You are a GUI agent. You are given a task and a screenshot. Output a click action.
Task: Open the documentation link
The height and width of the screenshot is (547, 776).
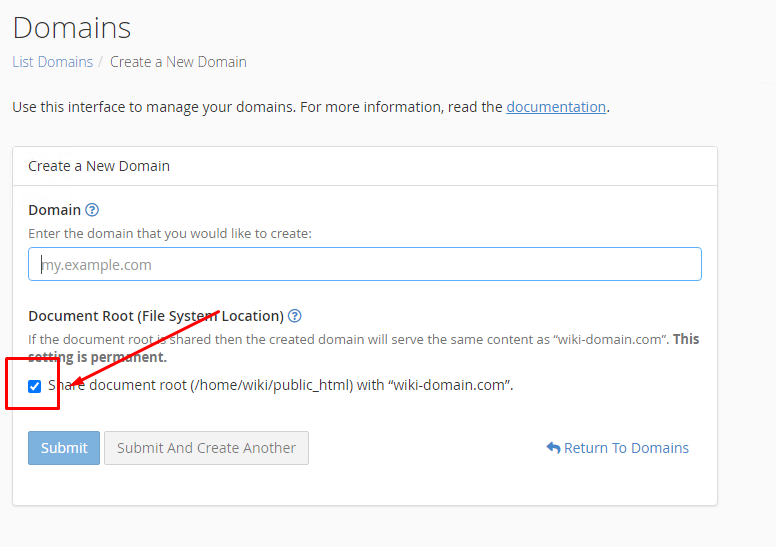(x=556, y=107)
